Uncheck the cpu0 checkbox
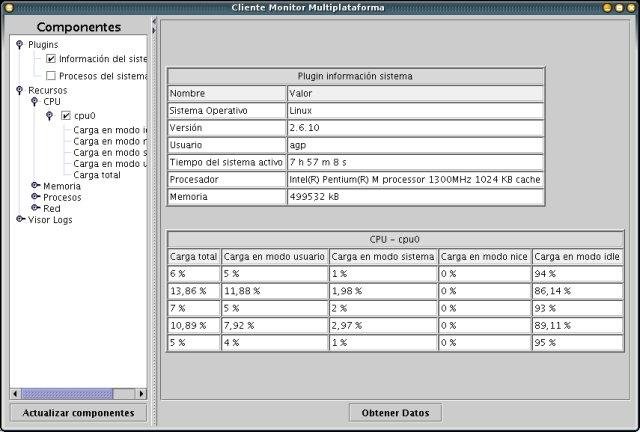The image size is (640, 432). click(x=66, y=116)
